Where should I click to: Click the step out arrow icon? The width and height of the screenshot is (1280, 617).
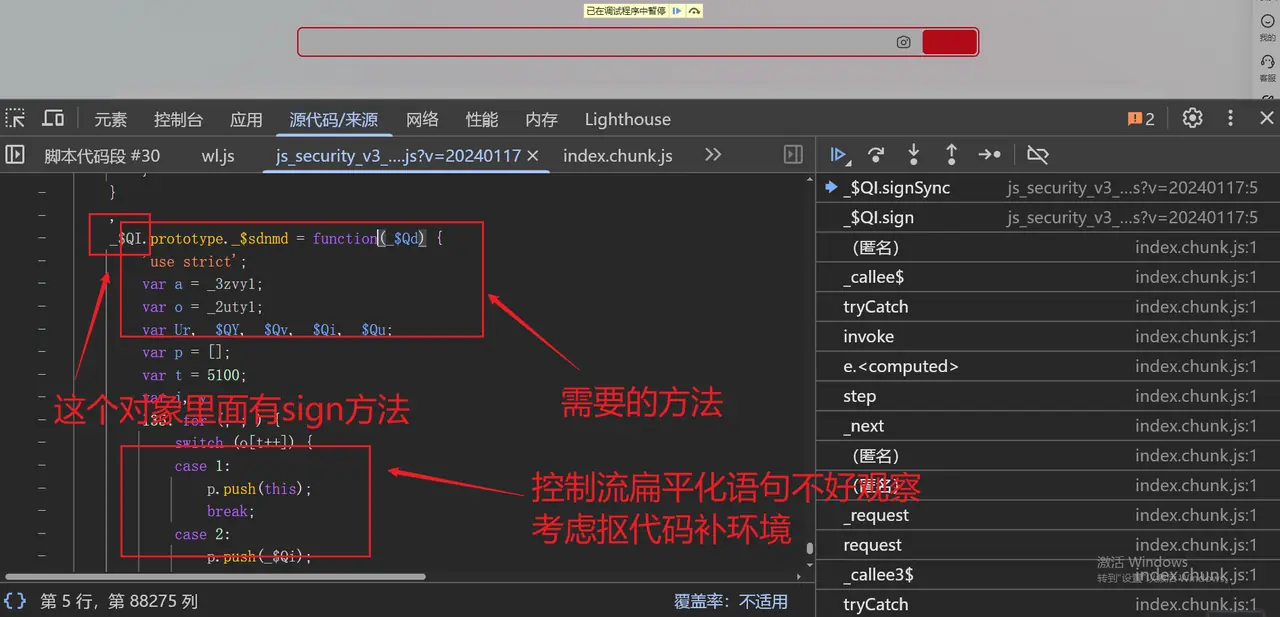pos(951,155)
